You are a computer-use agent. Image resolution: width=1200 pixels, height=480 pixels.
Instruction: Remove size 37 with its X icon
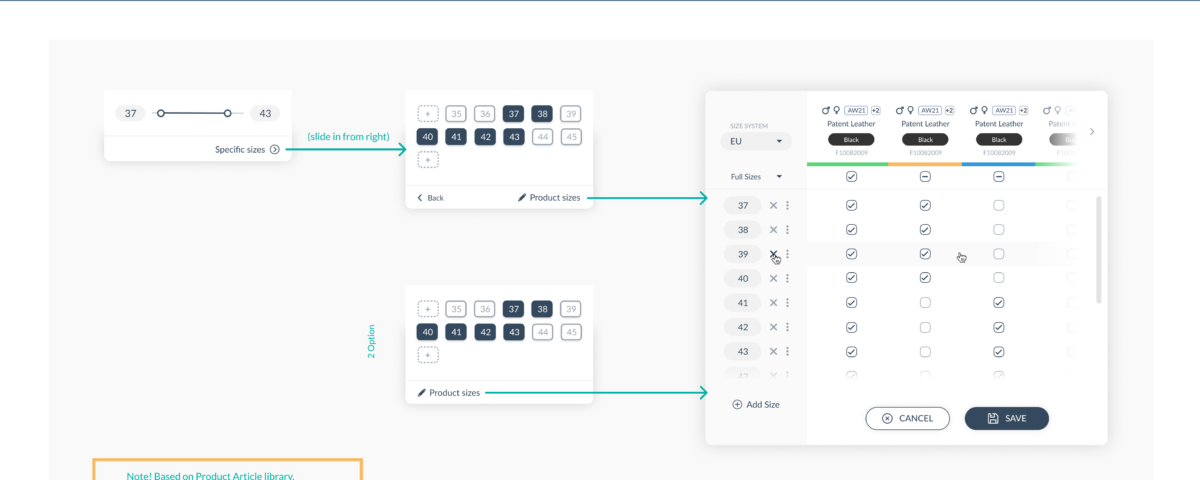773,206
